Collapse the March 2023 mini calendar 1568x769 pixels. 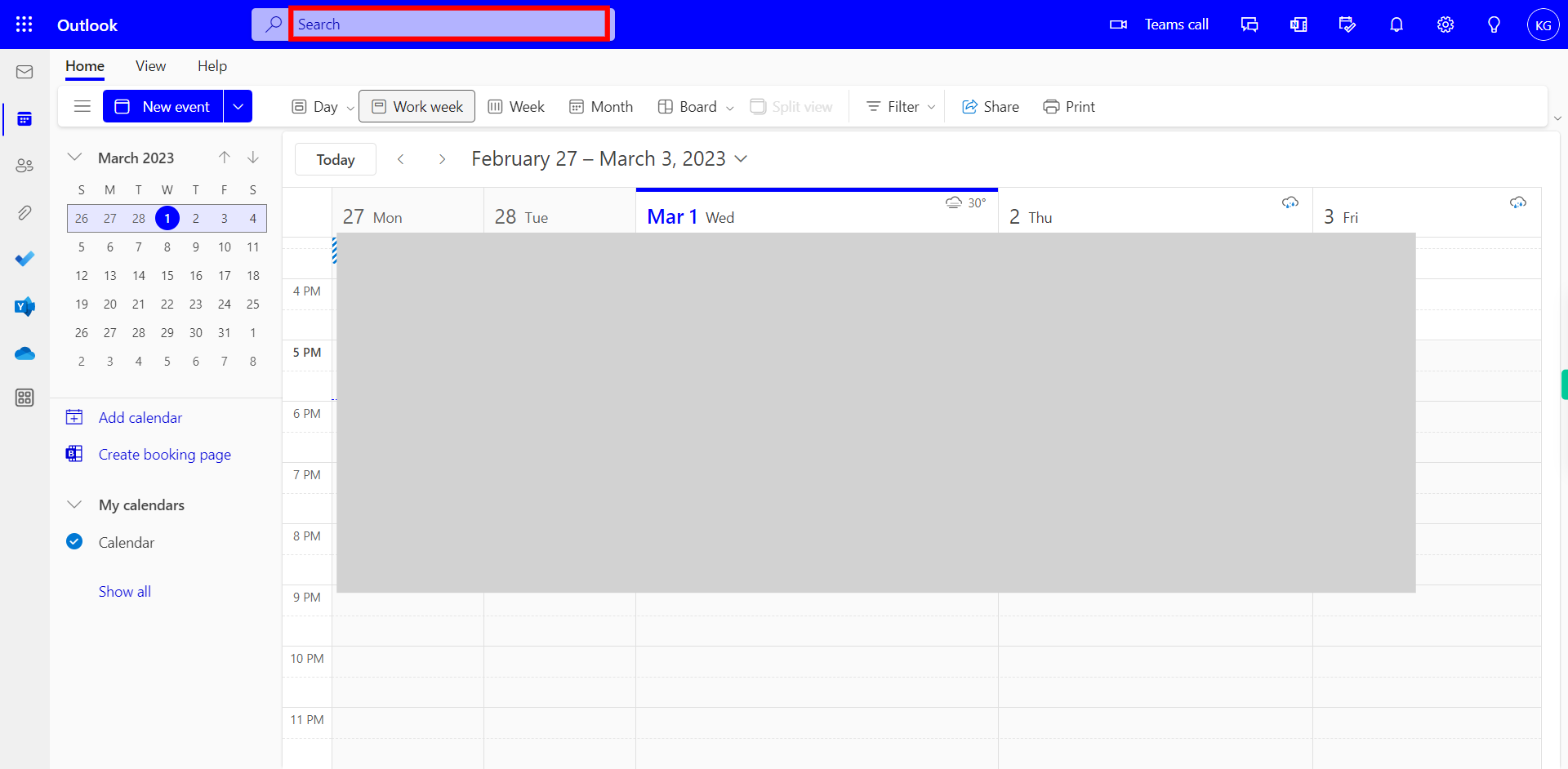pos(74,157)
